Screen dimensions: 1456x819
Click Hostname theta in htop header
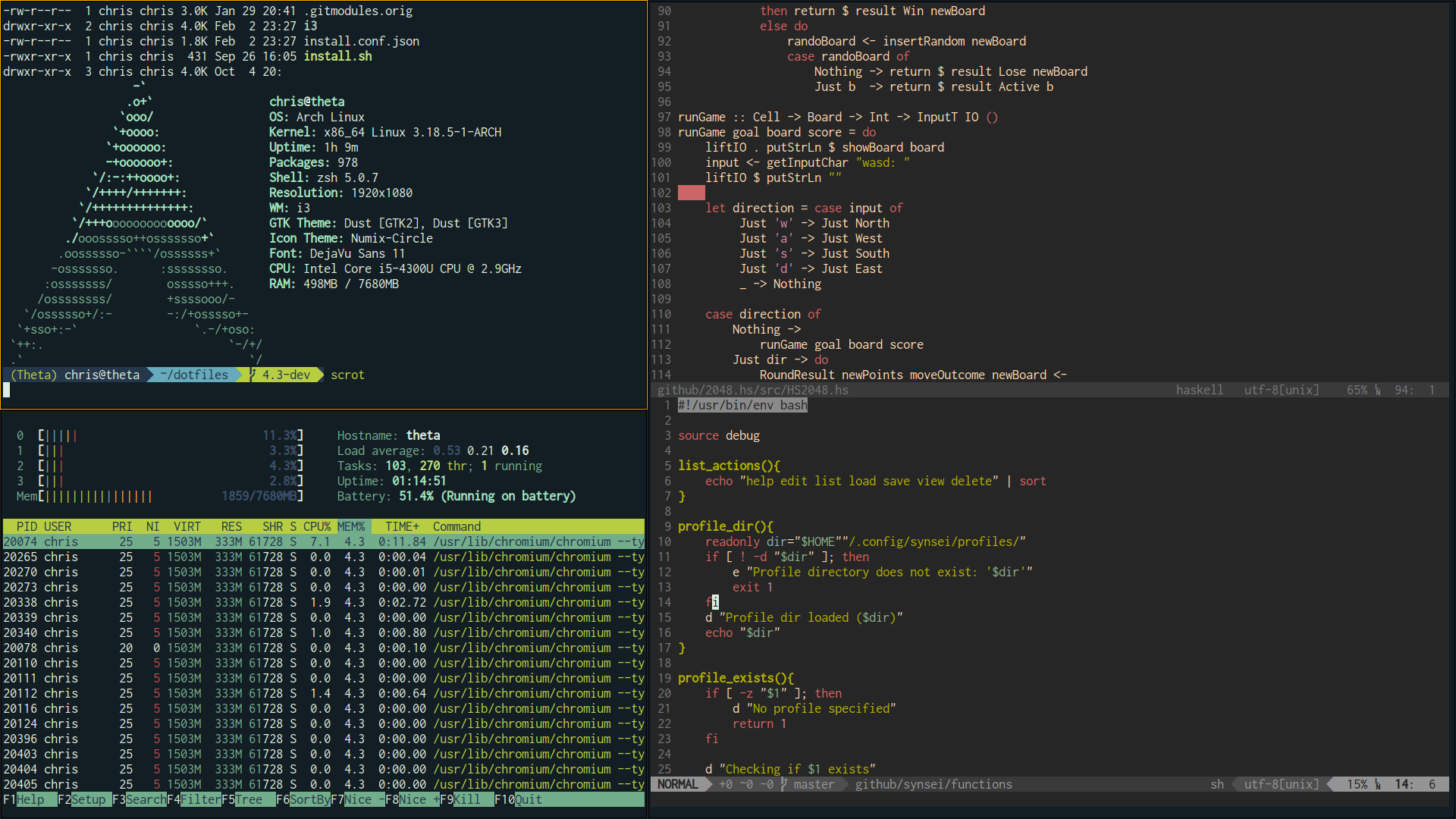click(388, 435)
